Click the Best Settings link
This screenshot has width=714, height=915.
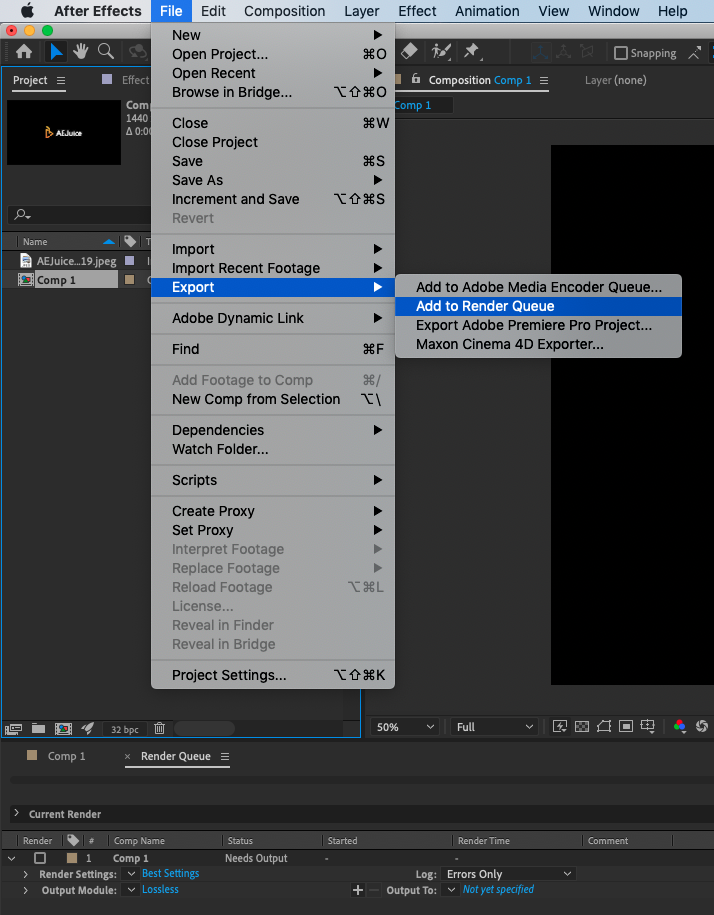[170, 874]
